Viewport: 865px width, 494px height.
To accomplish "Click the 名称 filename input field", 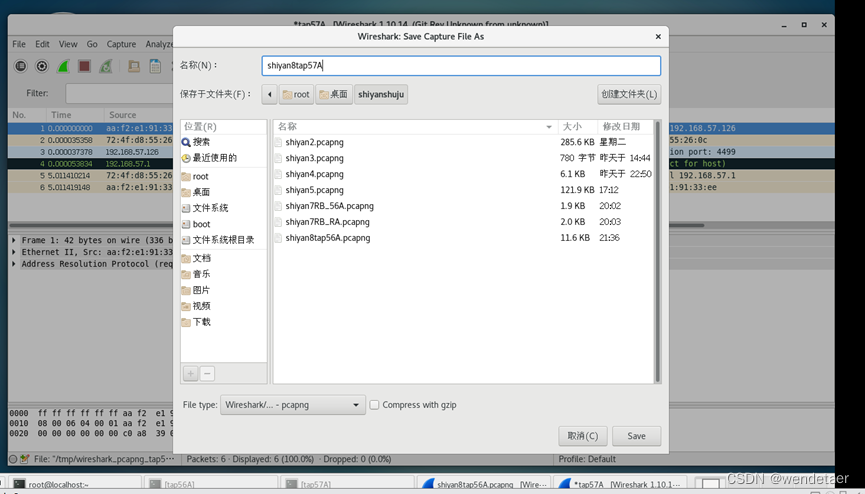I will 461,66.
